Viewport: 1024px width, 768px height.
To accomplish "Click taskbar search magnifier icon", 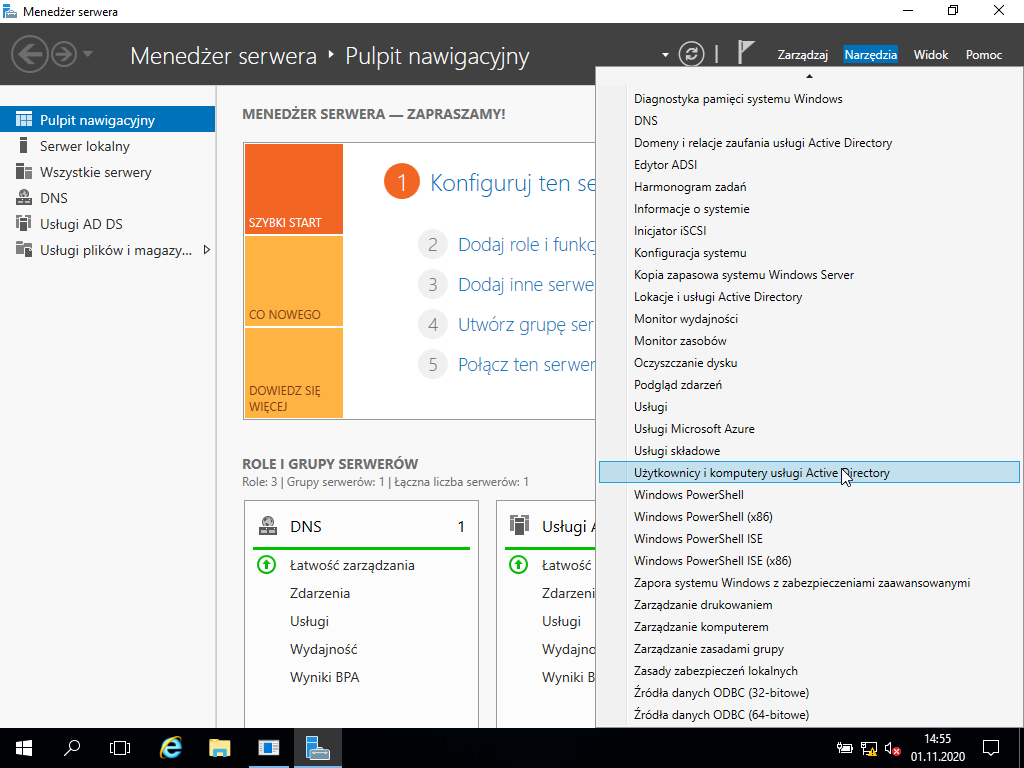I will (72, 748).
